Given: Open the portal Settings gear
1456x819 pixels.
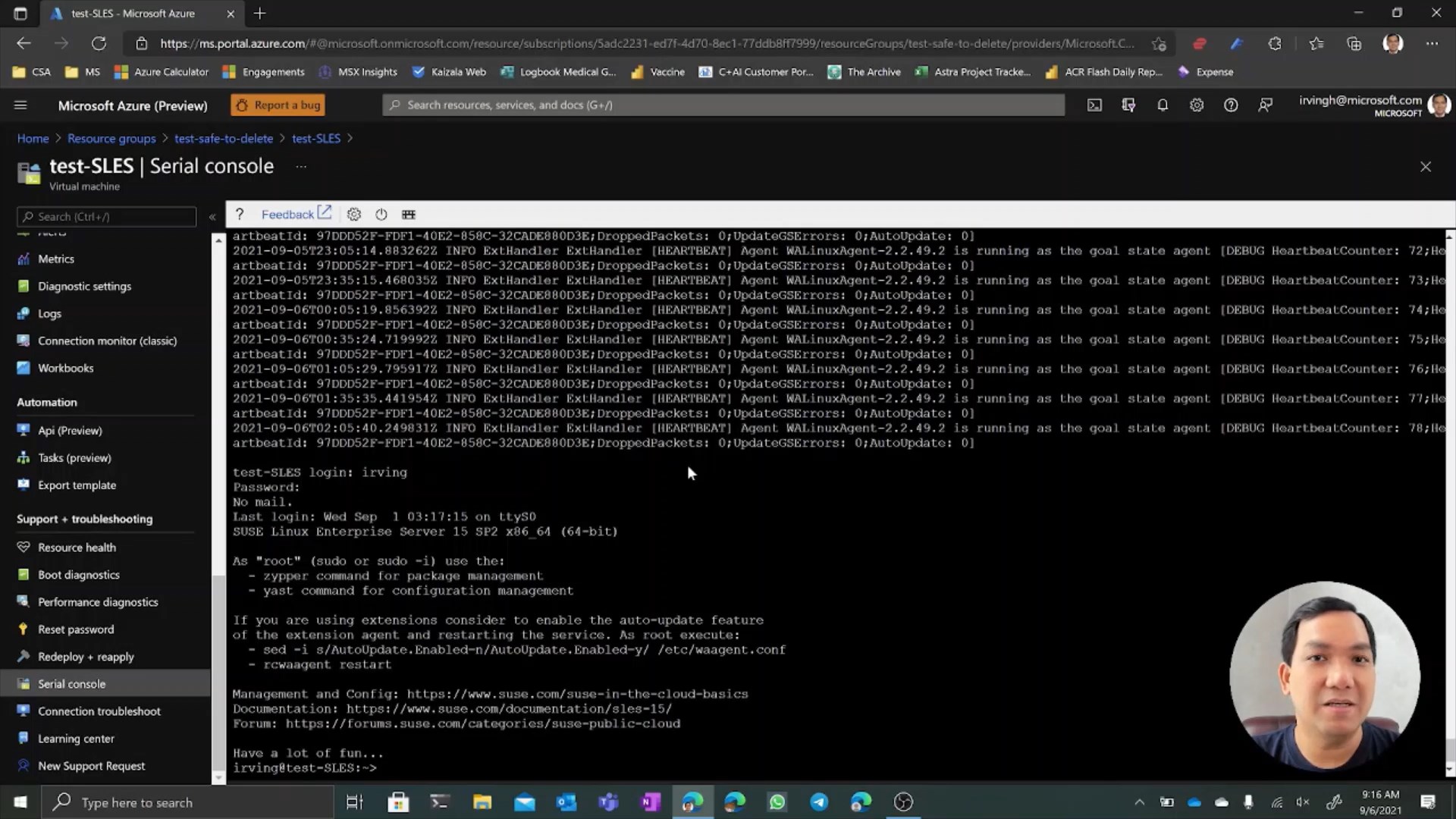Looking at the screenshot, I should pos(1197,105).
